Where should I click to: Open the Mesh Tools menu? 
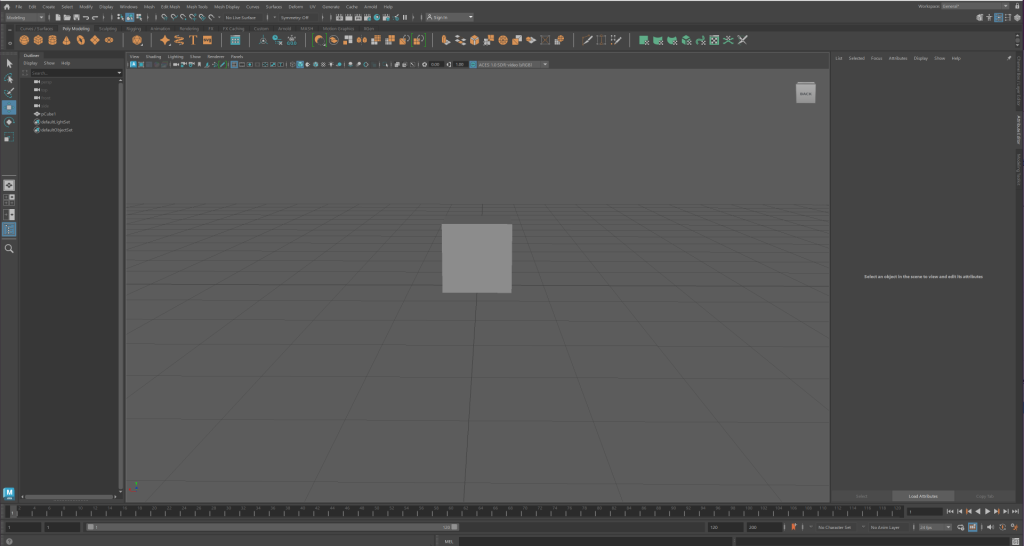(196, 6)
